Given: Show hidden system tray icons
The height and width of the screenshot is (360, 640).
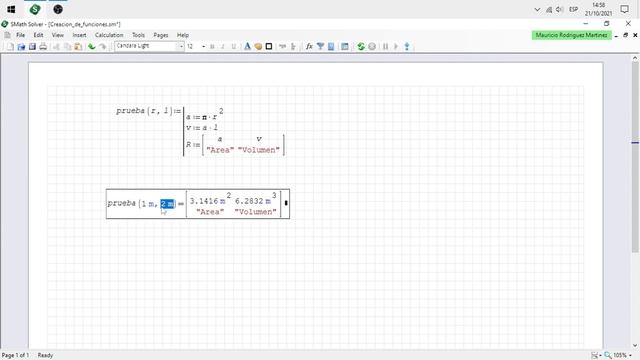Looking at the screenshot, I should click(537, 9).
